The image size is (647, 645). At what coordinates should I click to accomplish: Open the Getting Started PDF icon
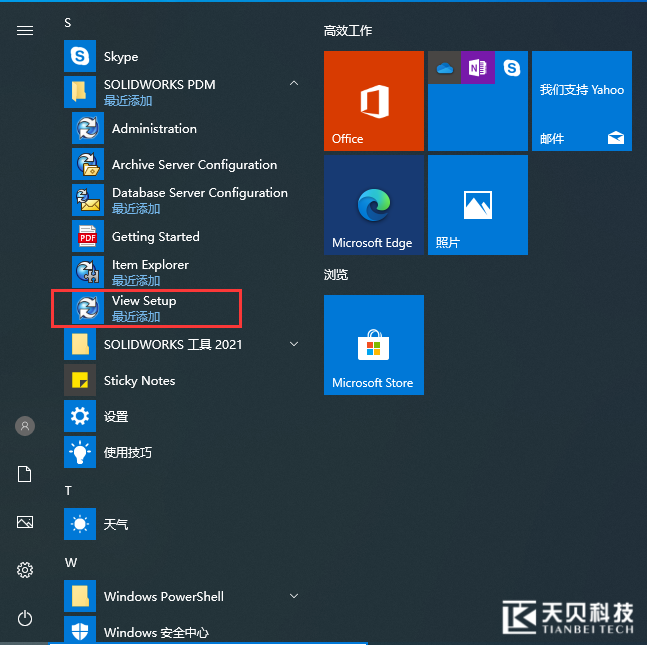pos(88,236)
